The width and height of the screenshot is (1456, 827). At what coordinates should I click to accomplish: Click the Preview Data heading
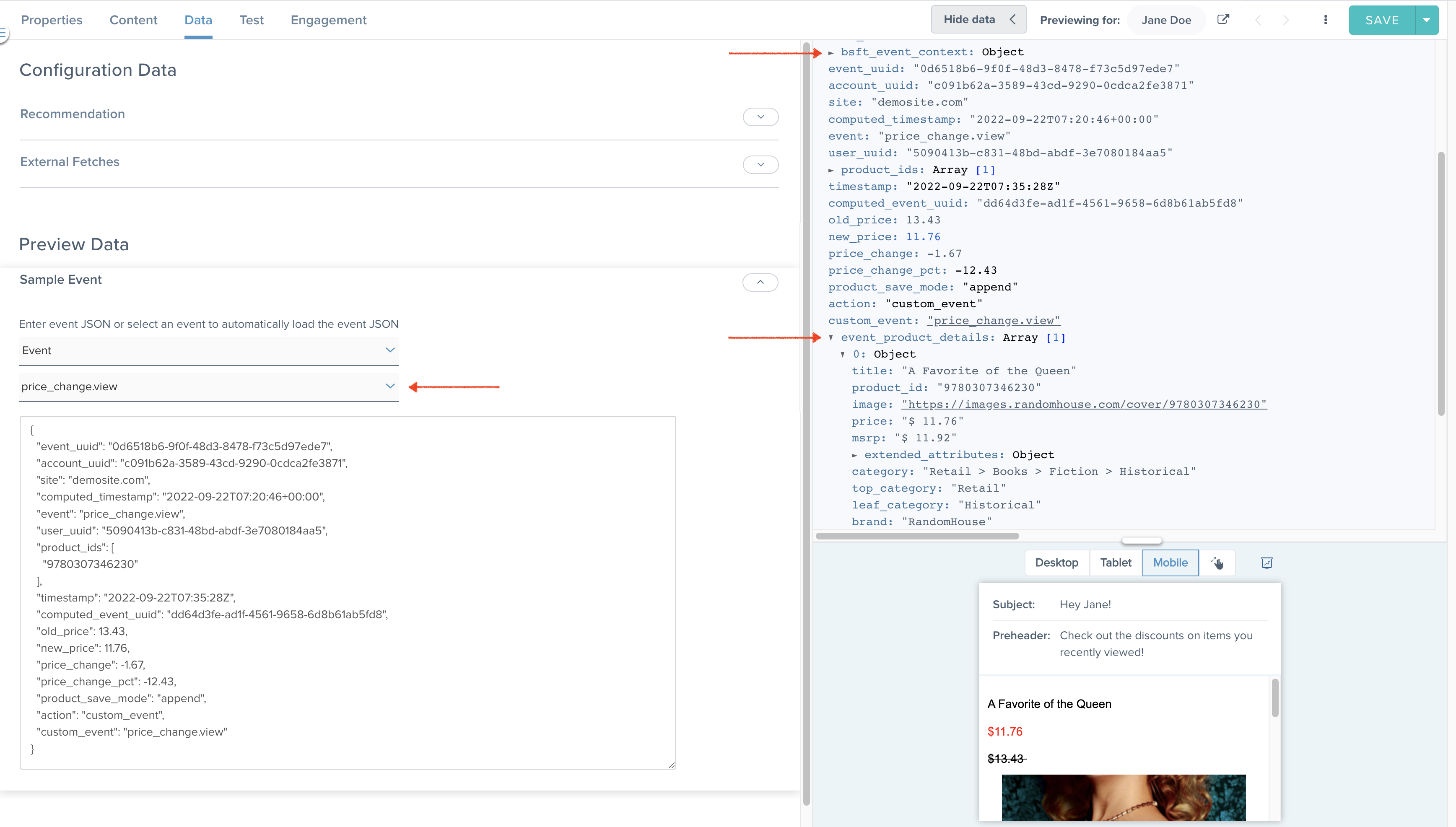pos(74,244)
